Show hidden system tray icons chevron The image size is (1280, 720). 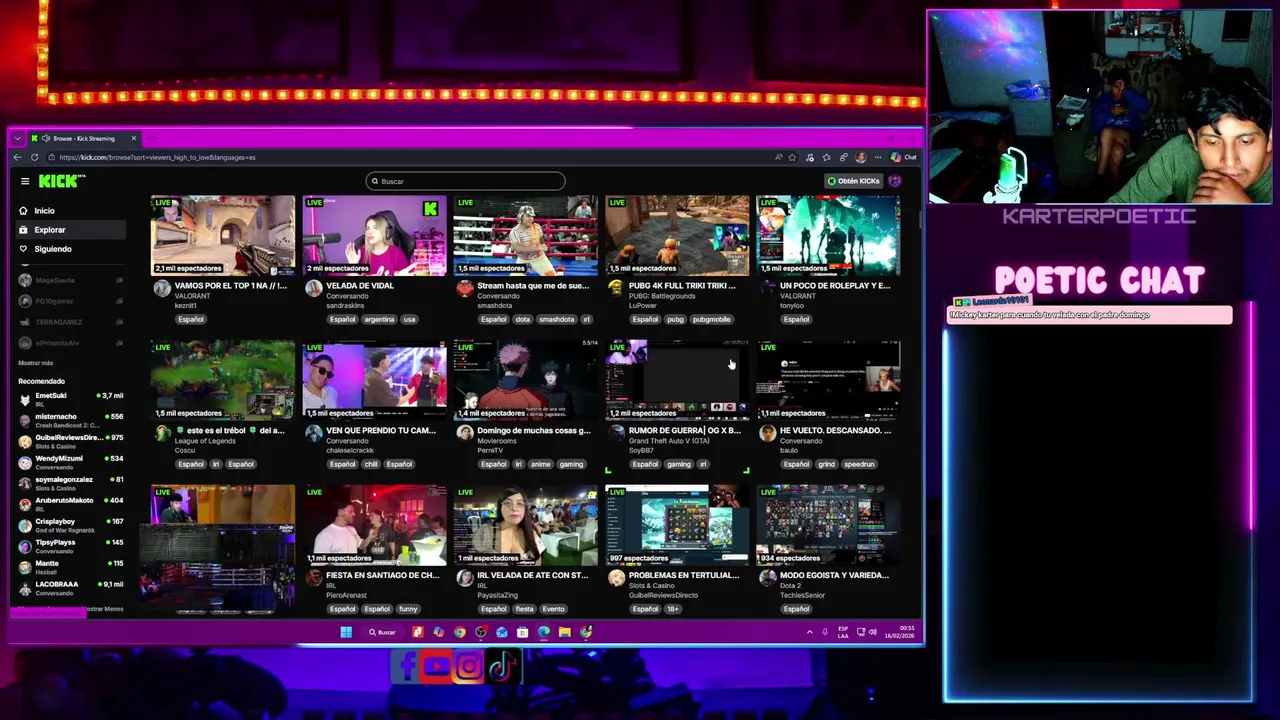(x=809, y=632)
